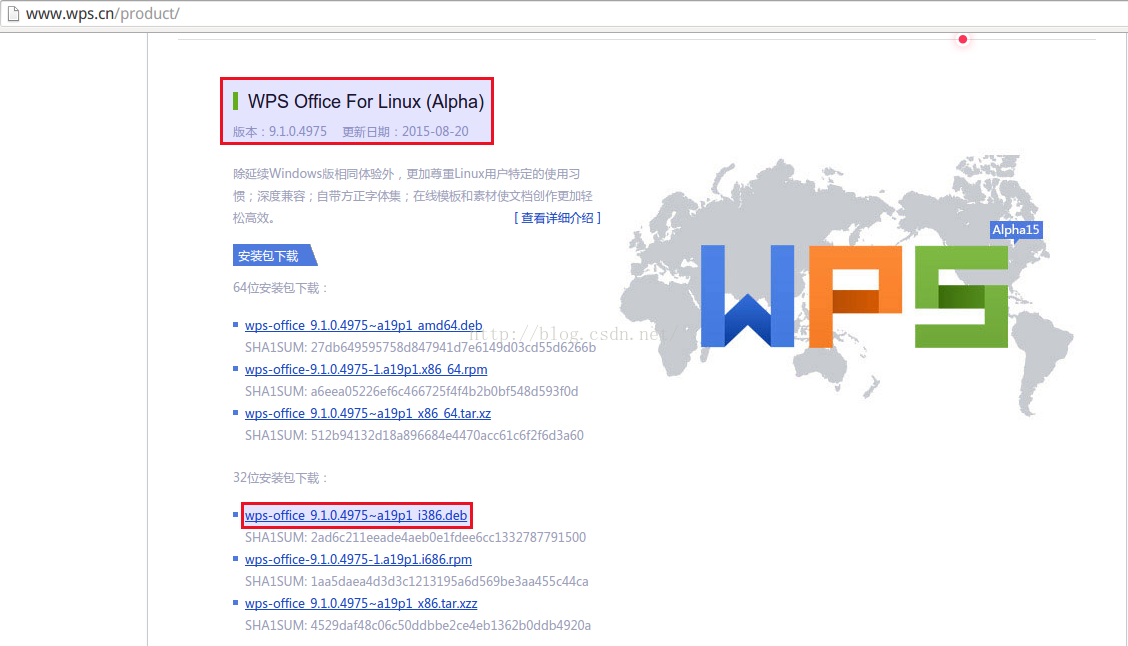Click the SHA1SUM starting with 512b94132d

(414, 435)
